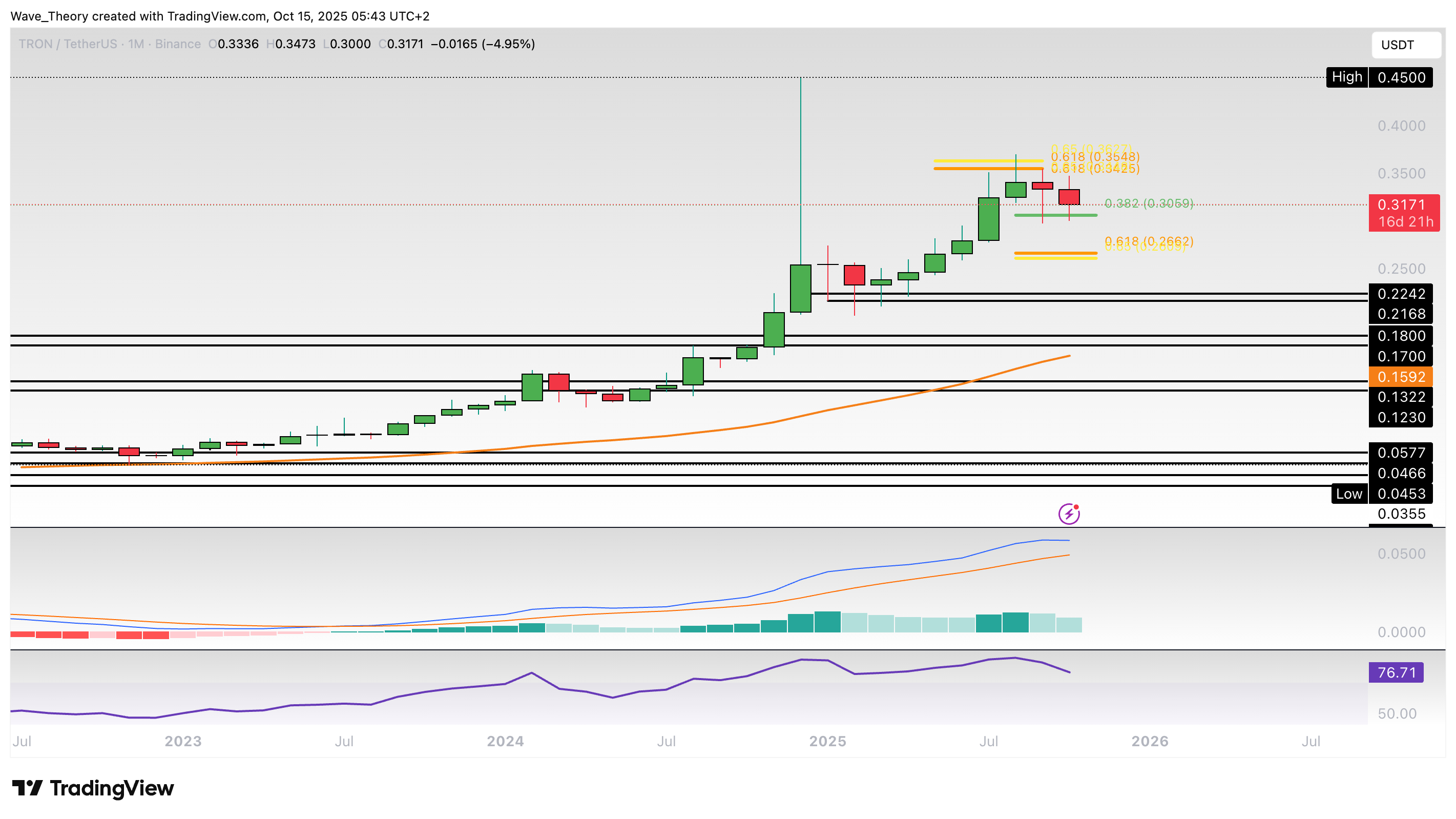This screenshot has width=1456, height=819.
Task: Click the 16d 21h countdown label
Action: [1406, 222]
